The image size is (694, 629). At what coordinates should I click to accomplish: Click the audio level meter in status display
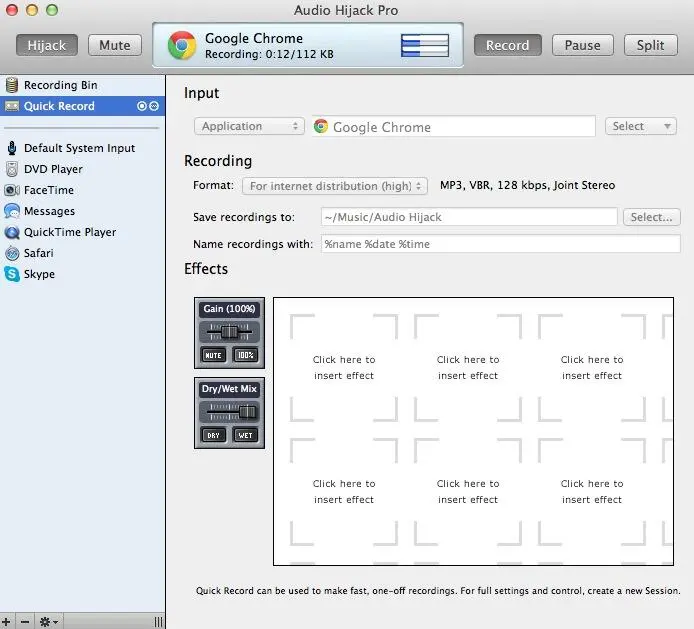(x=425, y=45)
